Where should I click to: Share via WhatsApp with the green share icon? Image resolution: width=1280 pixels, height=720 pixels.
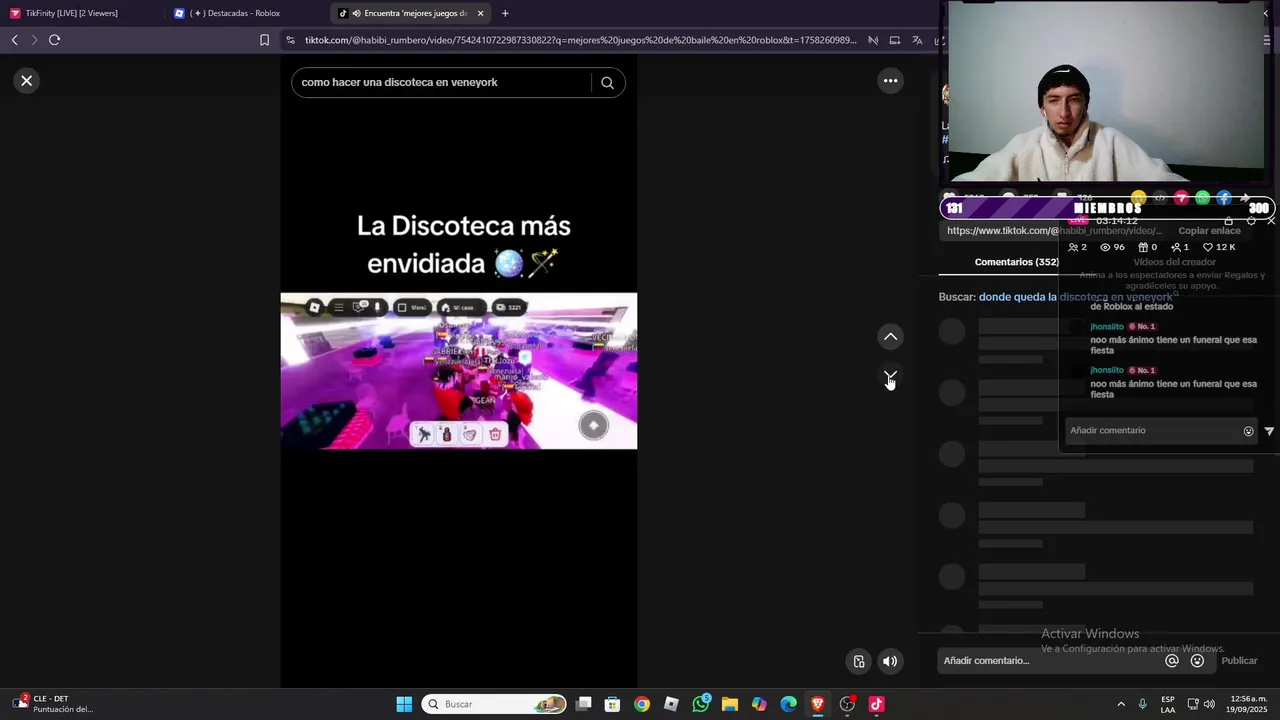(1202, 198)
